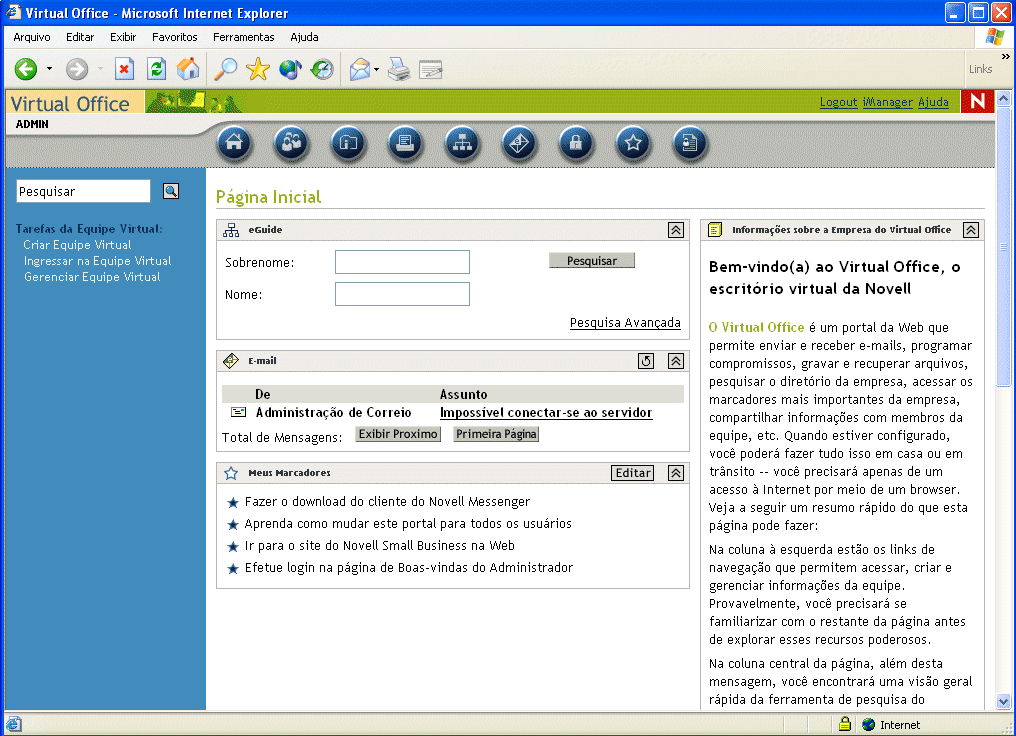The height and width of the screenshot is (736, 1016).
Task: Open the Ferramentas menu
Action: click(x=244, y=37)
